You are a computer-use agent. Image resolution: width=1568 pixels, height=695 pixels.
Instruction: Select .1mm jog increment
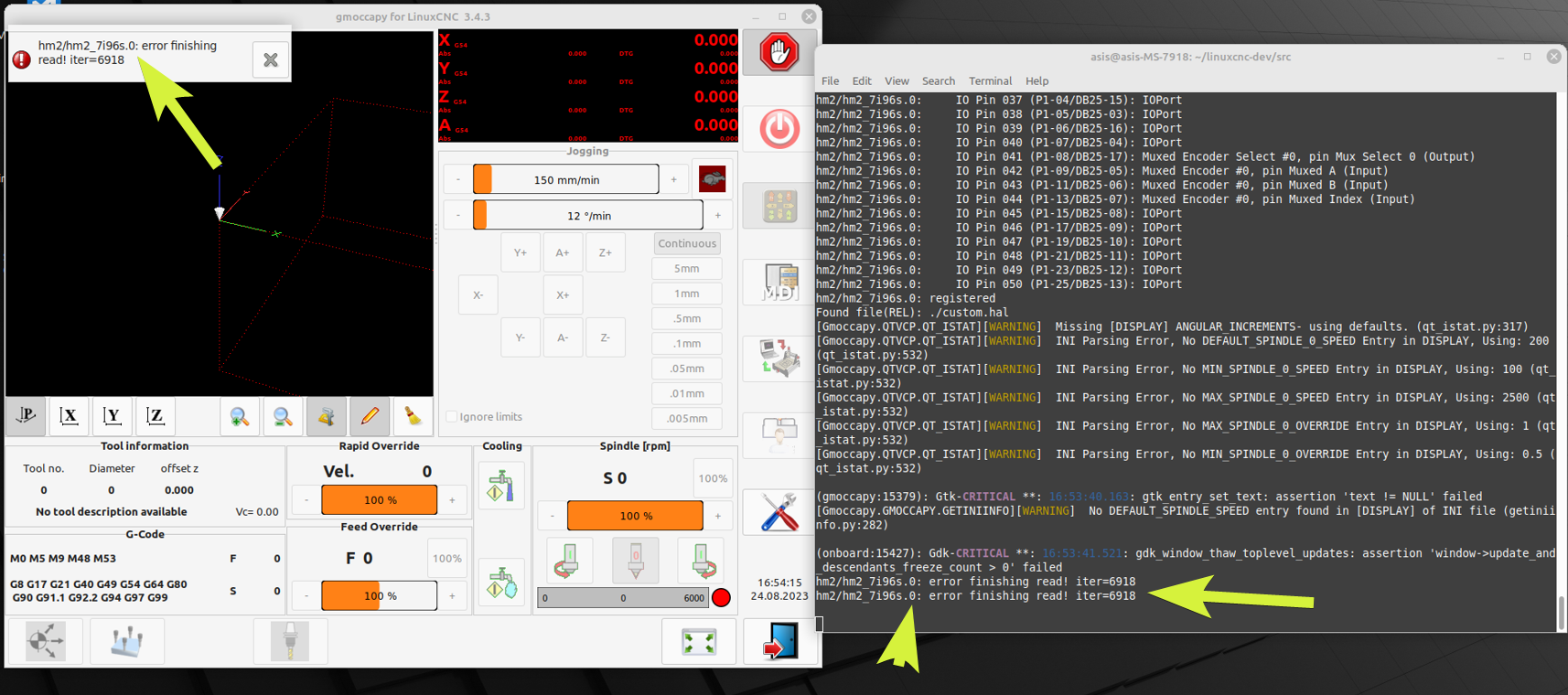(687, 343)
